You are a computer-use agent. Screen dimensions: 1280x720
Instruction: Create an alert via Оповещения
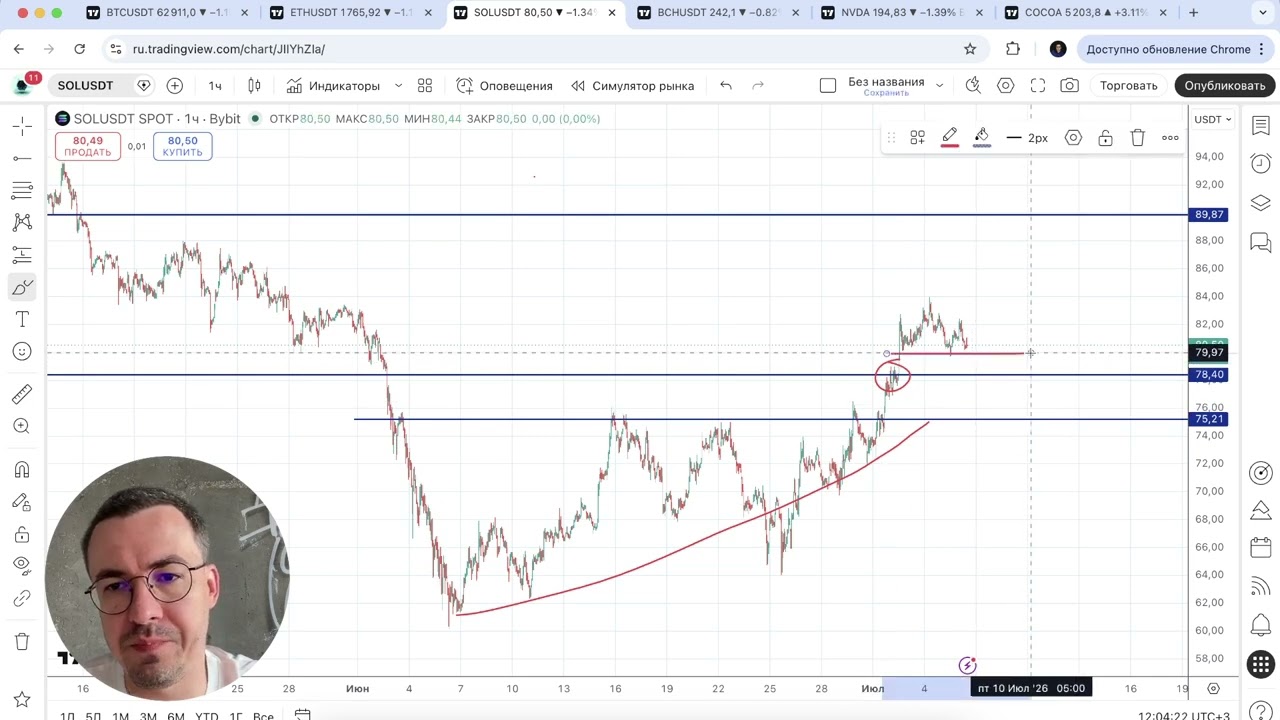coord(505,85)
